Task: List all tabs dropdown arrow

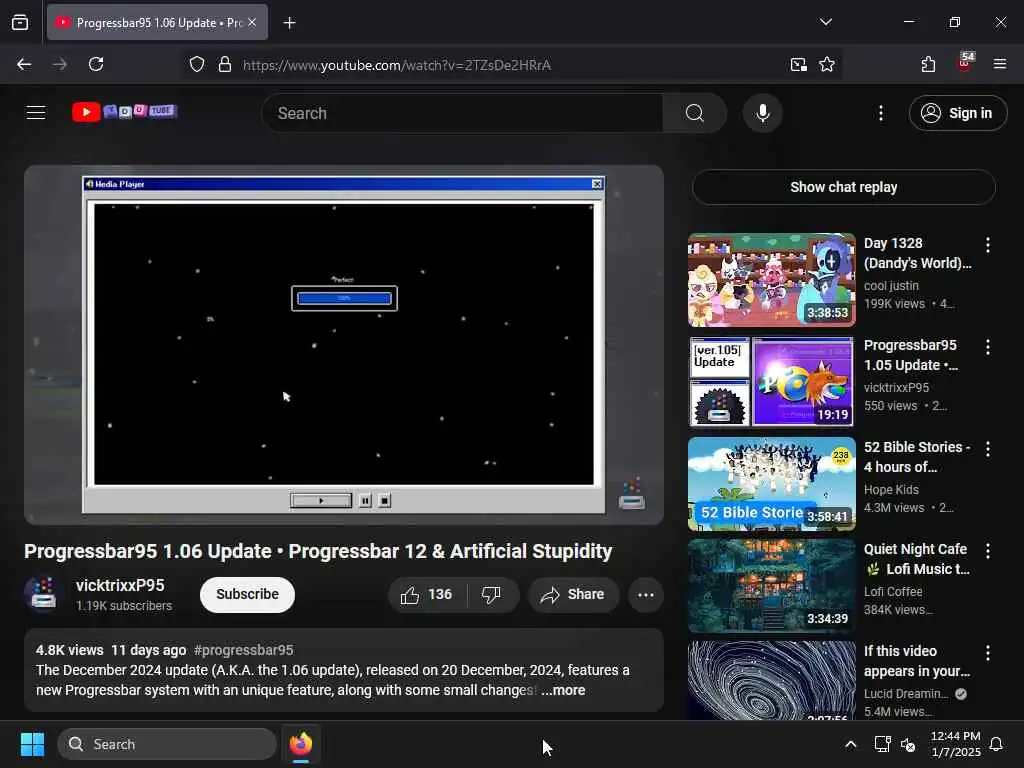Action: pyautogui.click(x=825, y=22)
